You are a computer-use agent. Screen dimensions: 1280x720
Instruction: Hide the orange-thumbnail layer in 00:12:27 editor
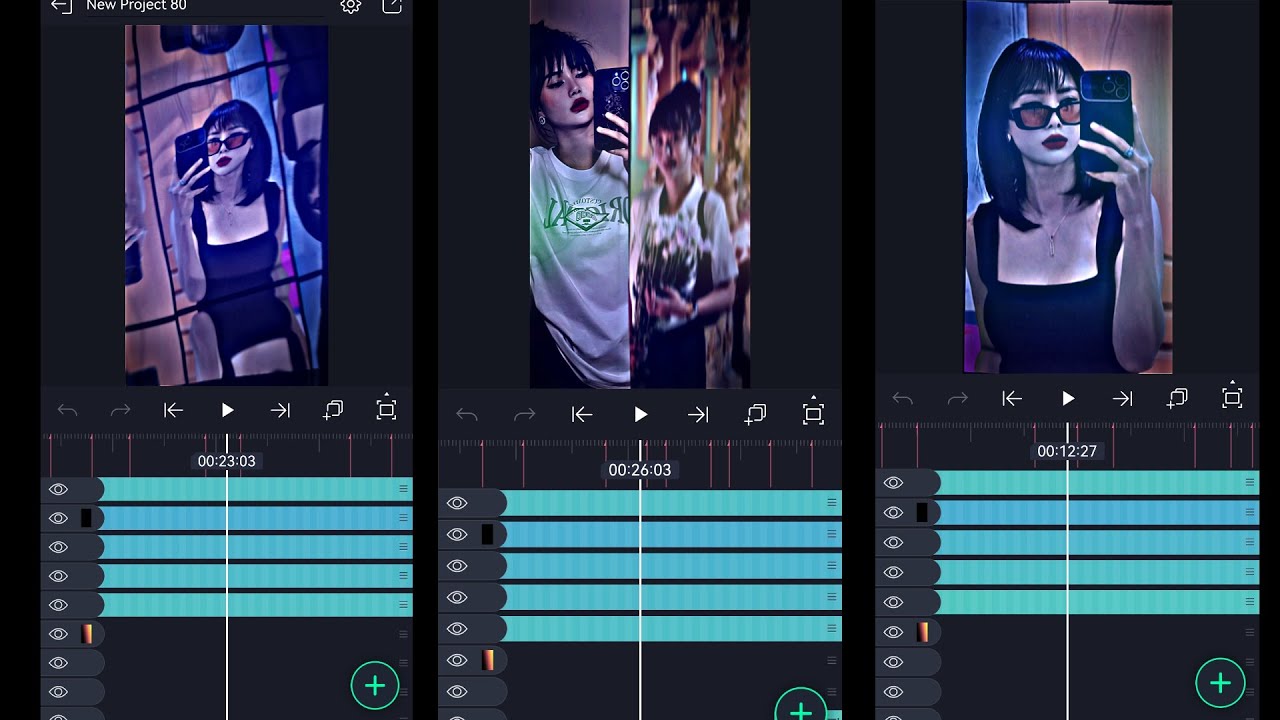coord(893,632)
